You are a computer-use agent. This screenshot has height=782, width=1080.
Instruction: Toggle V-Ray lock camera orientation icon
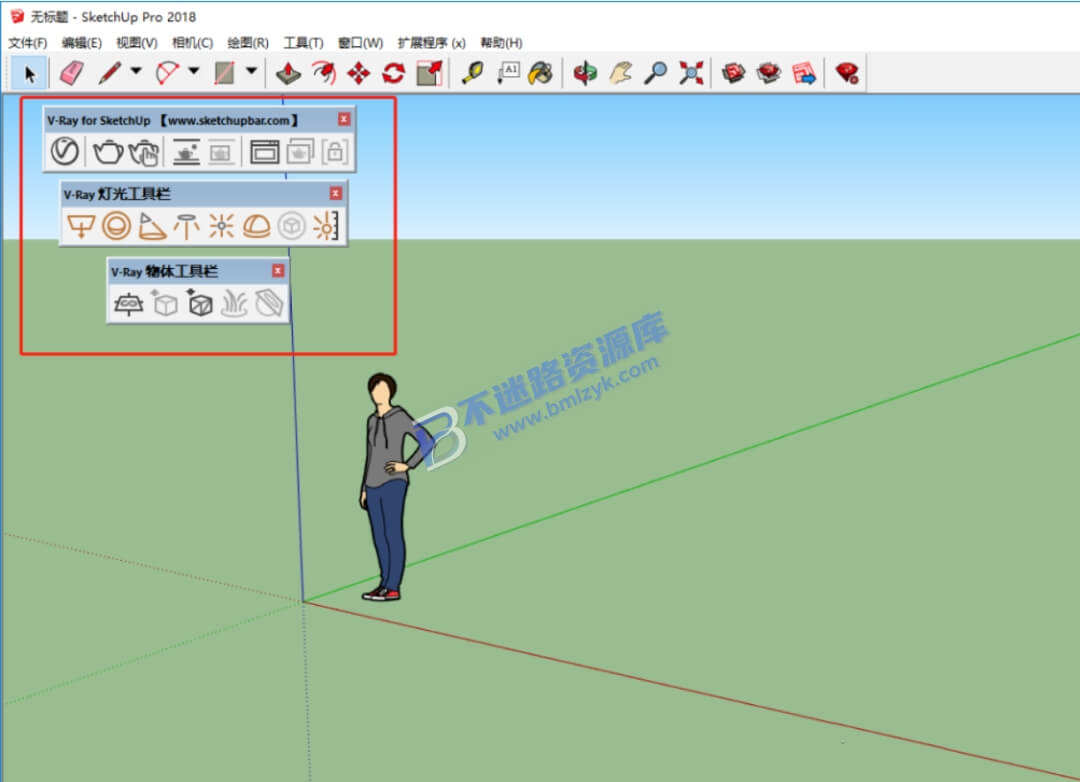click(335, 152)
